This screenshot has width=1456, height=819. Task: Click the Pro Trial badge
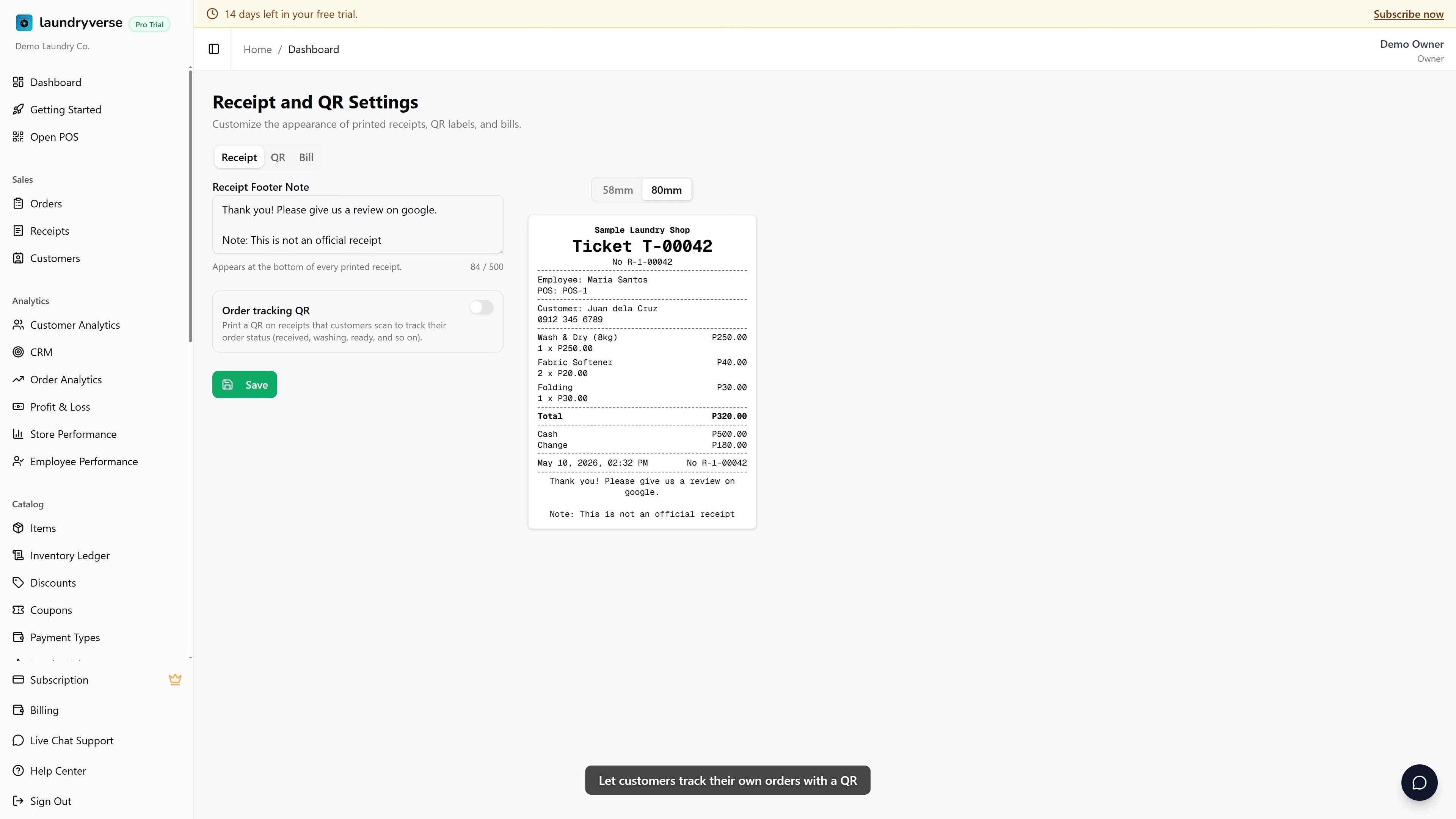[149, 24]
